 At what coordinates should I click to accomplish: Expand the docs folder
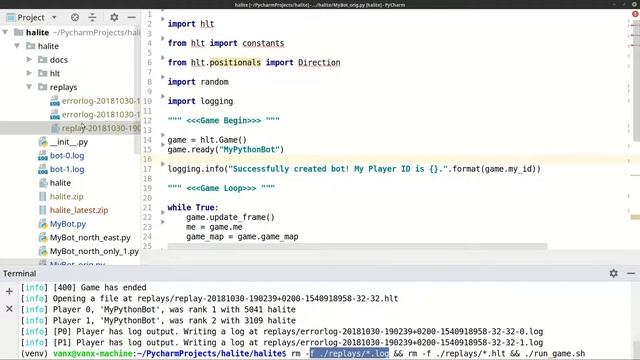coord(29,60)
